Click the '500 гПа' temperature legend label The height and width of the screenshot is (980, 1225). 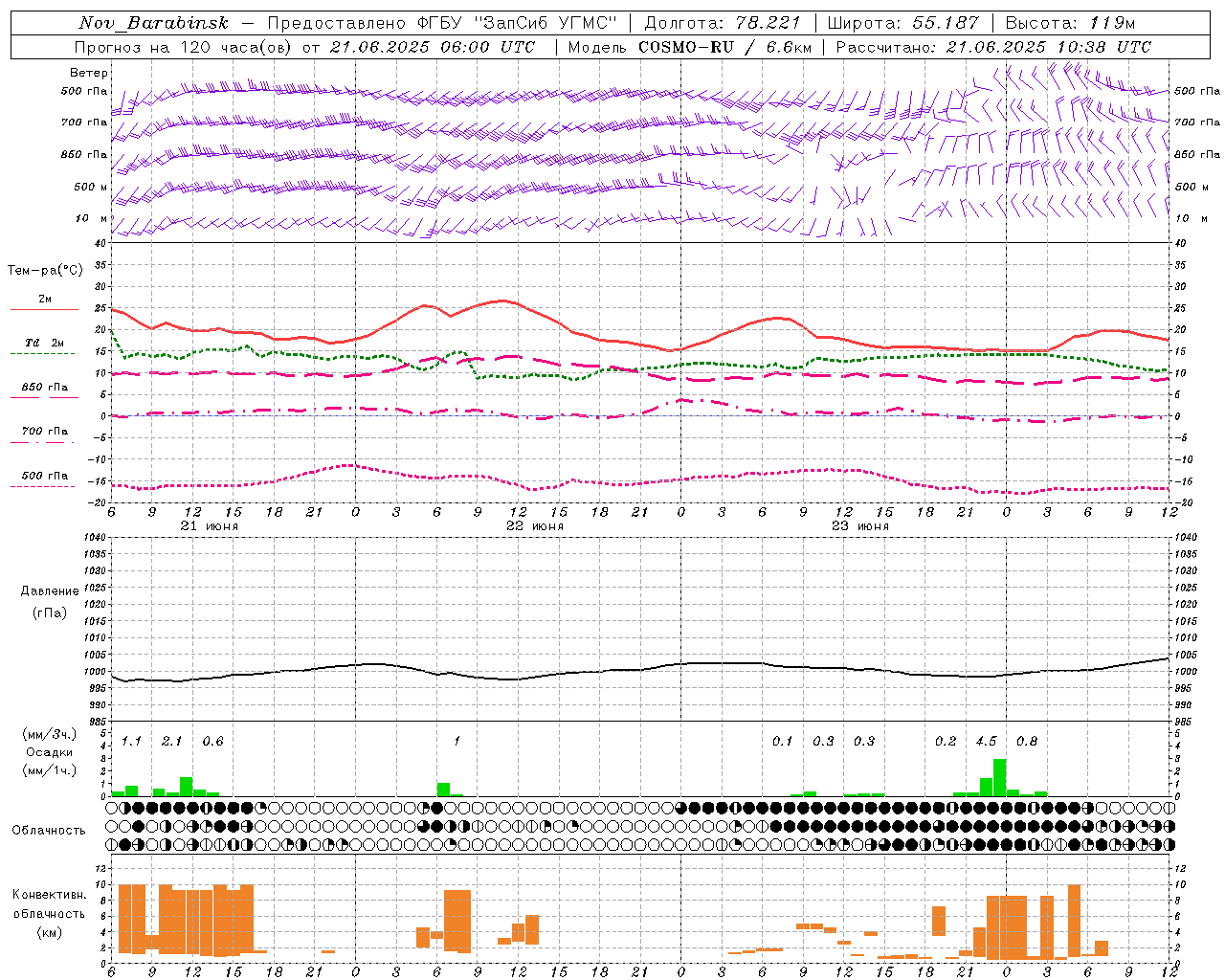point(45,476)
